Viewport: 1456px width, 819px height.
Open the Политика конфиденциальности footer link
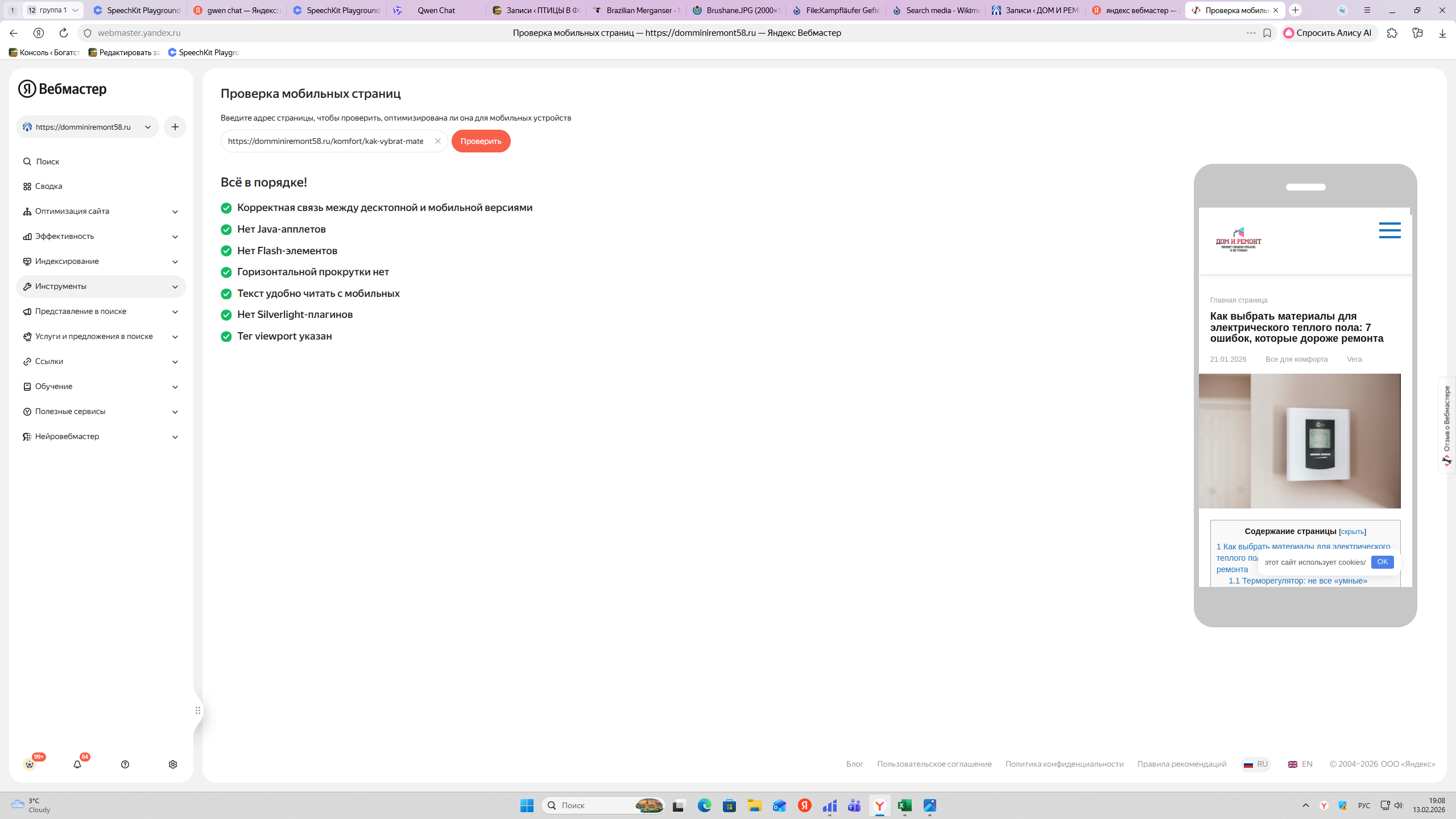1064,764
